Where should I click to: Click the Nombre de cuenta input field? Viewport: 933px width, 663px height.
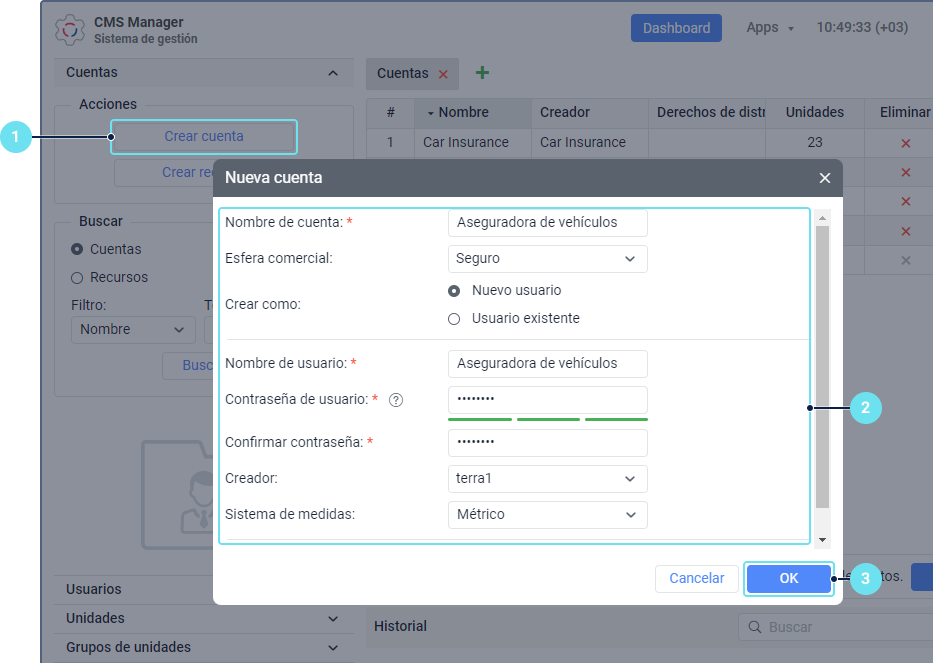coord(547,223)
